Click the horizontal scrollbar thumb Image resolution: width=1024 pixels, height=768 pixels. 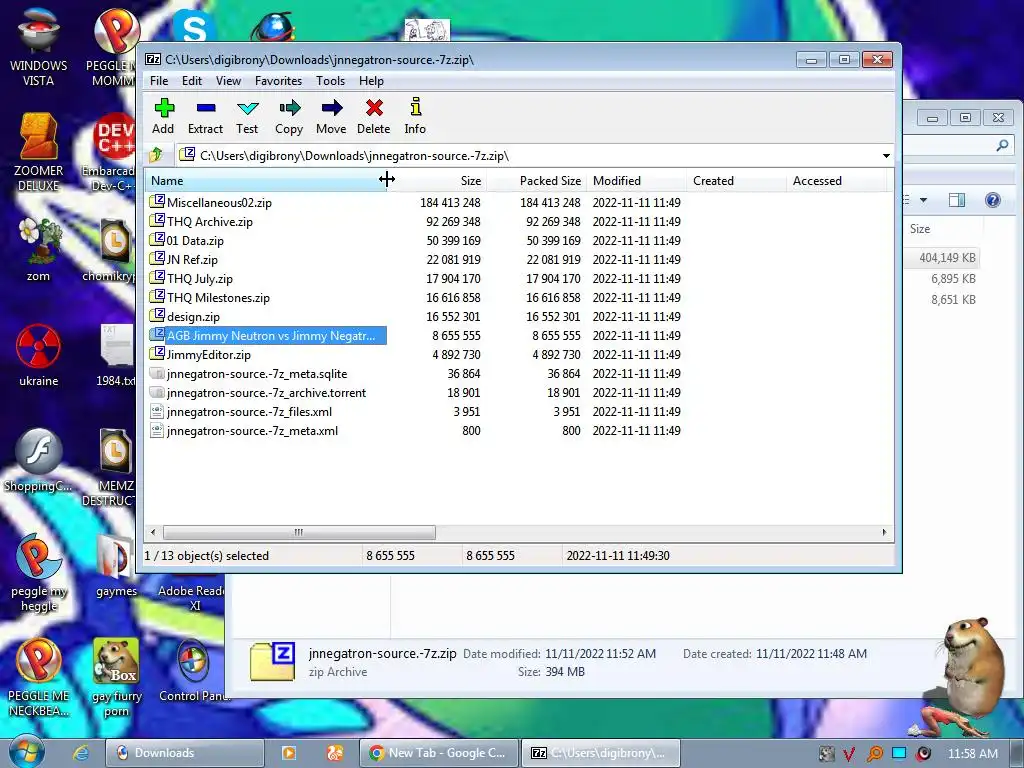coord(298,532)
